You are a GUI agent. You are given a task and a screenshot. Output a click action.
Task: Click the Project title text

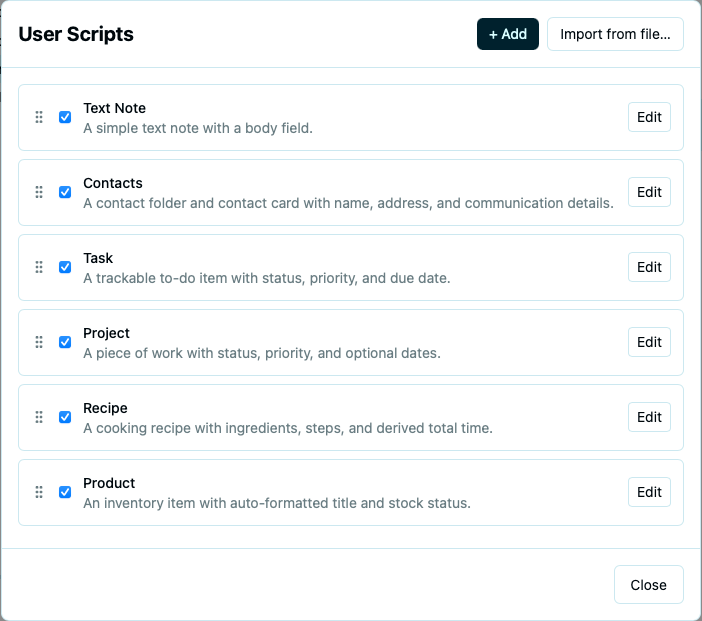coord(106,333)
